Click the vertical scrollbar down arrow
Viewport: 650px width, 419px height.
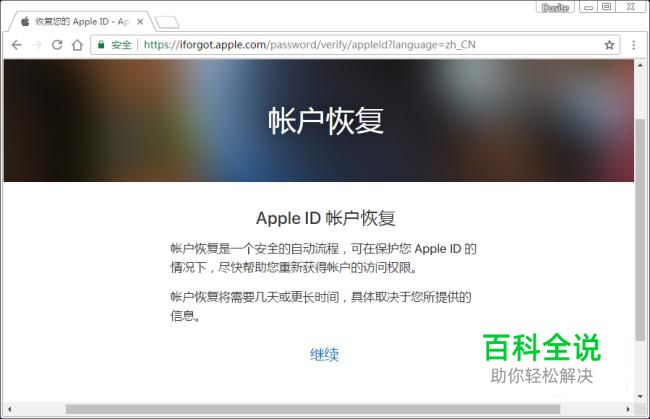click(640, 396)
